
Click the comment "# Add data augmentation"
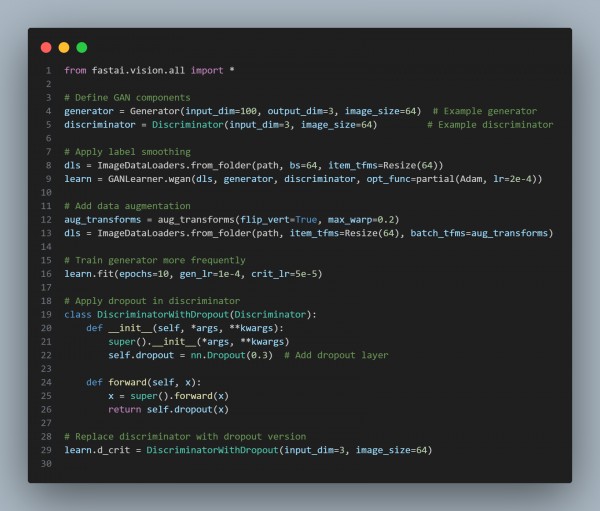tap(127, 206)
